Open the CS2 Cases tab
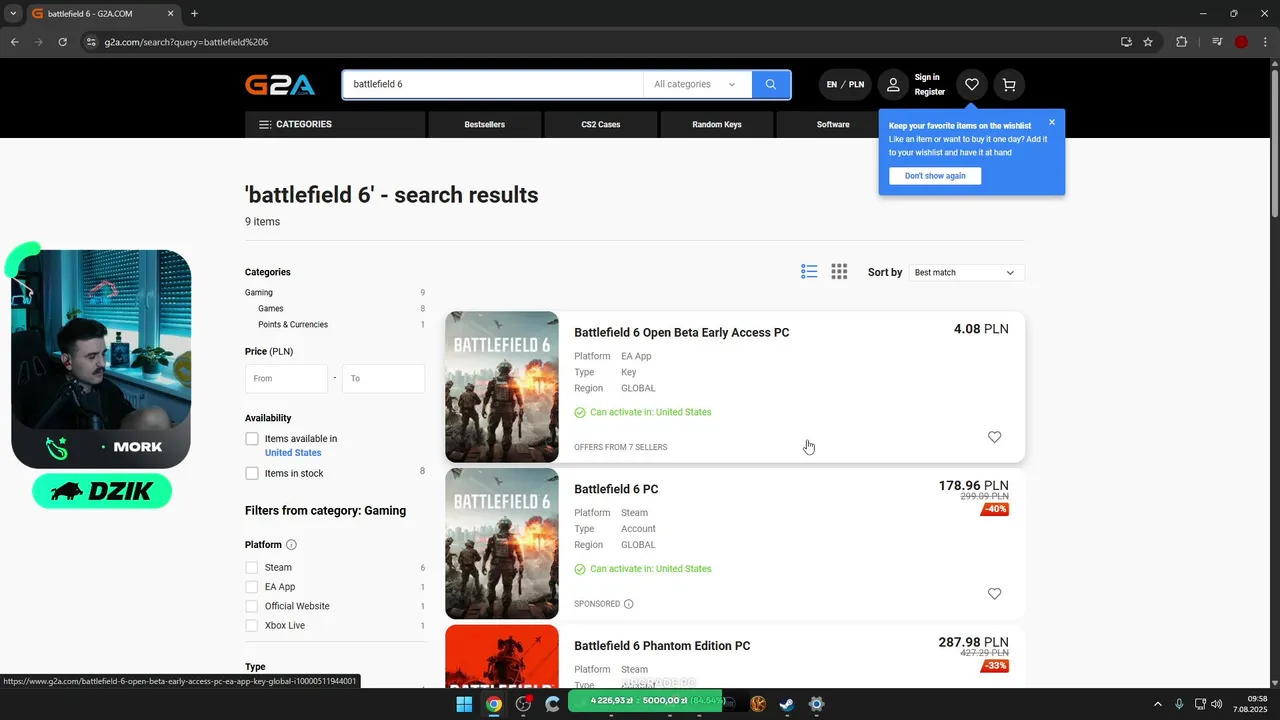The image size is (1280, 720). click(601, 125)
